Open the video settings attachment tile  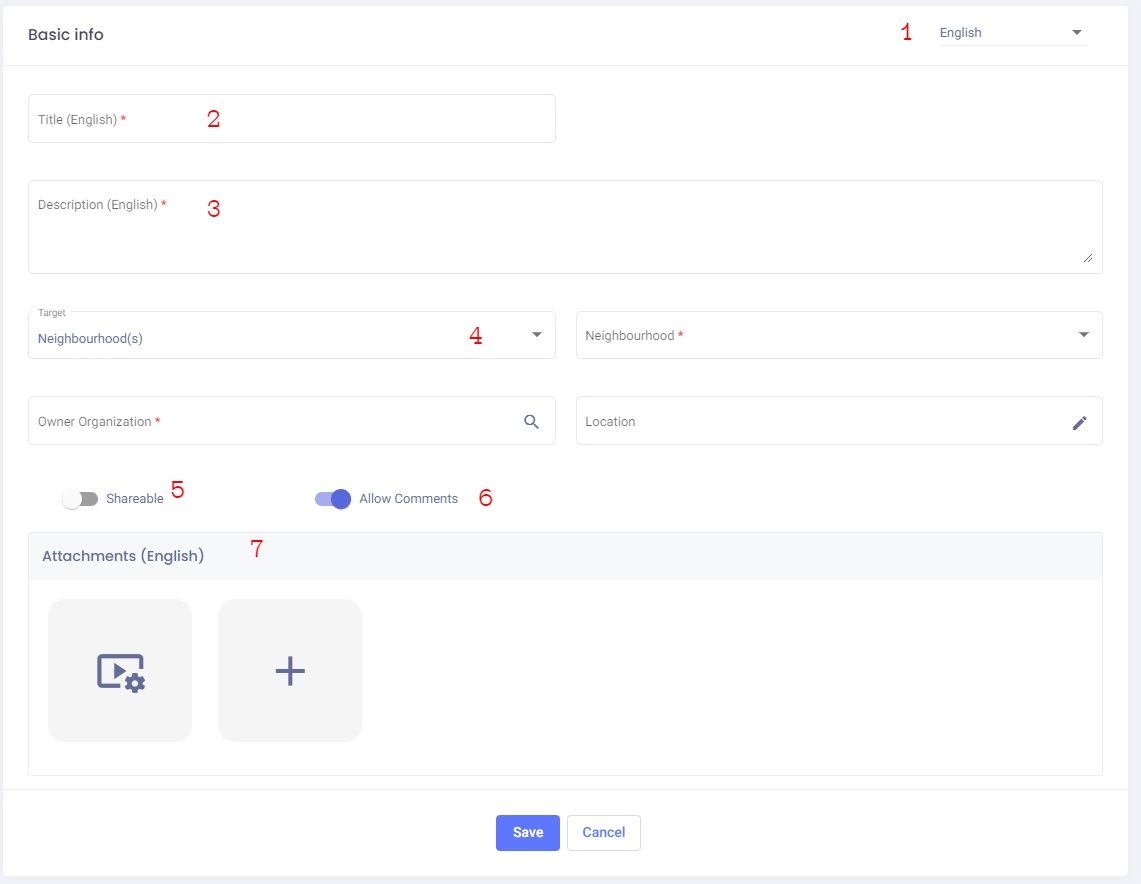point(120,671)
